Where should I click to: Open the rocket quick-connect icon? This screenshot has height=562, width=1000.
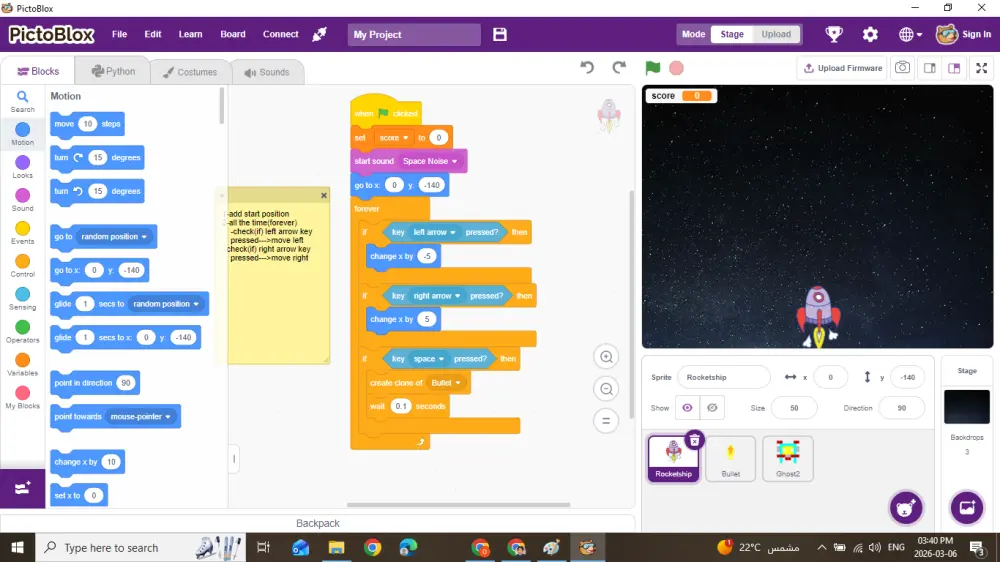pyautogui.click(x=320, y=34)
